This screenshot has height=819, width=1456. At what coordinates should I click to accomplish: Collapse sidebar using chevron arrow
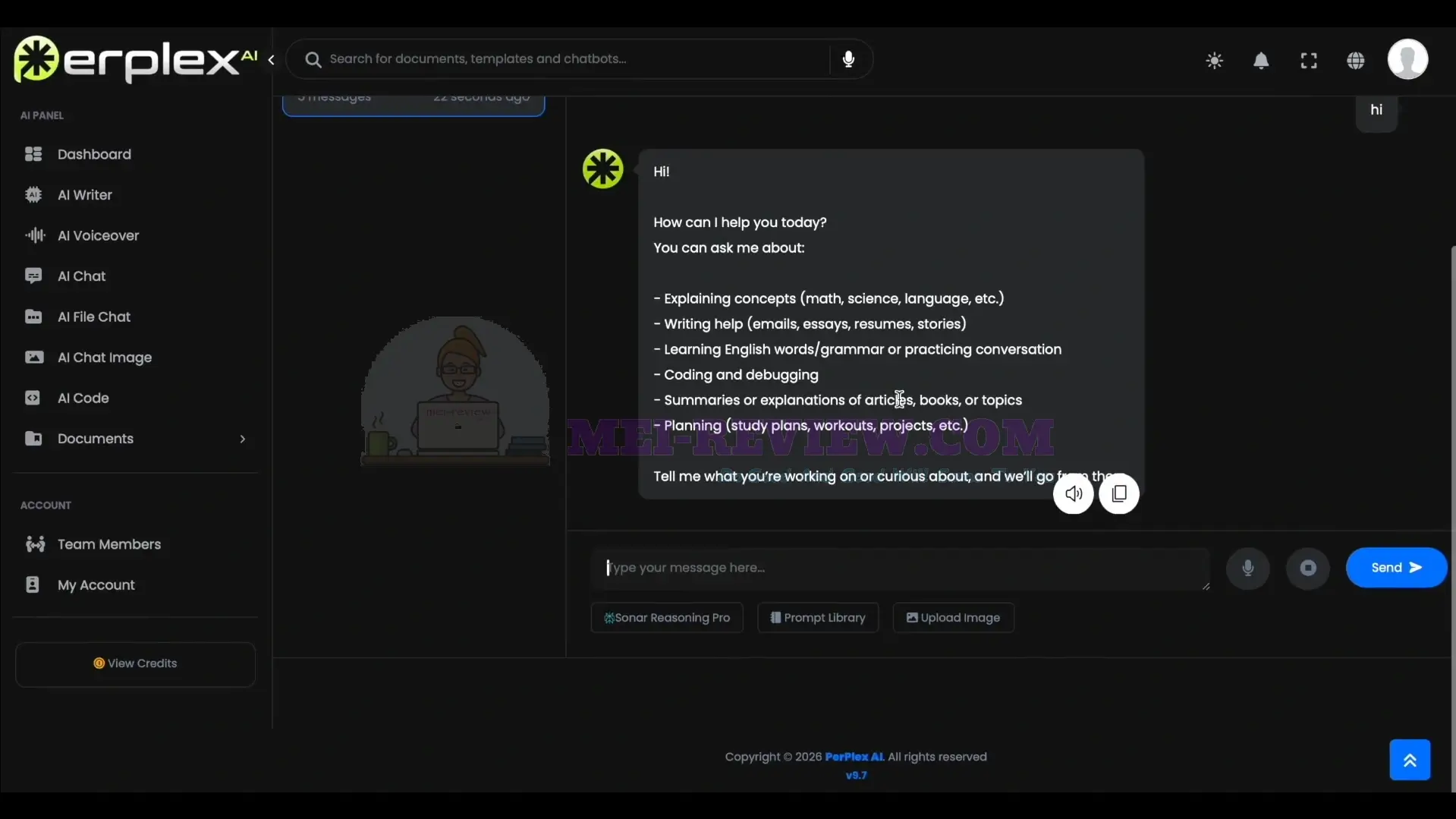click(x=271, y=60)
